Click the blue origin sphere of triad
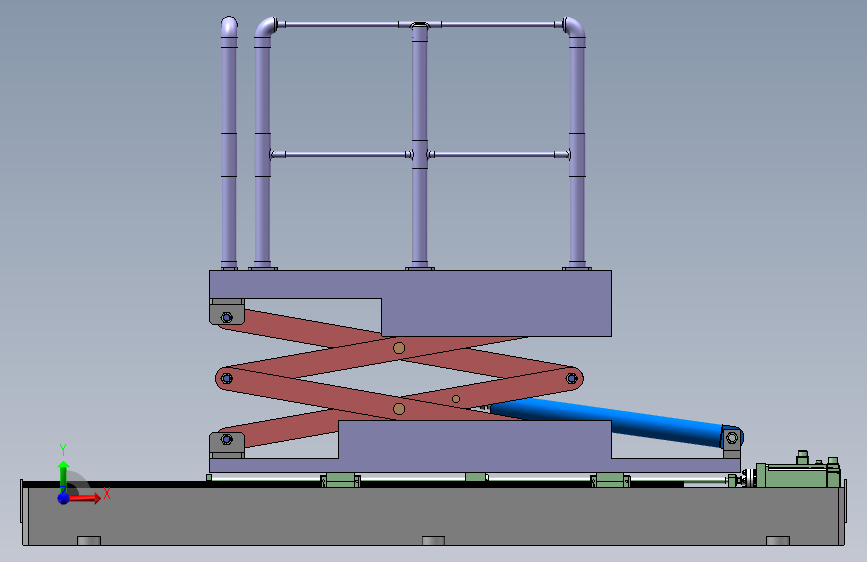This screenshot has height=562, width=867. click(x=64, y=498)
